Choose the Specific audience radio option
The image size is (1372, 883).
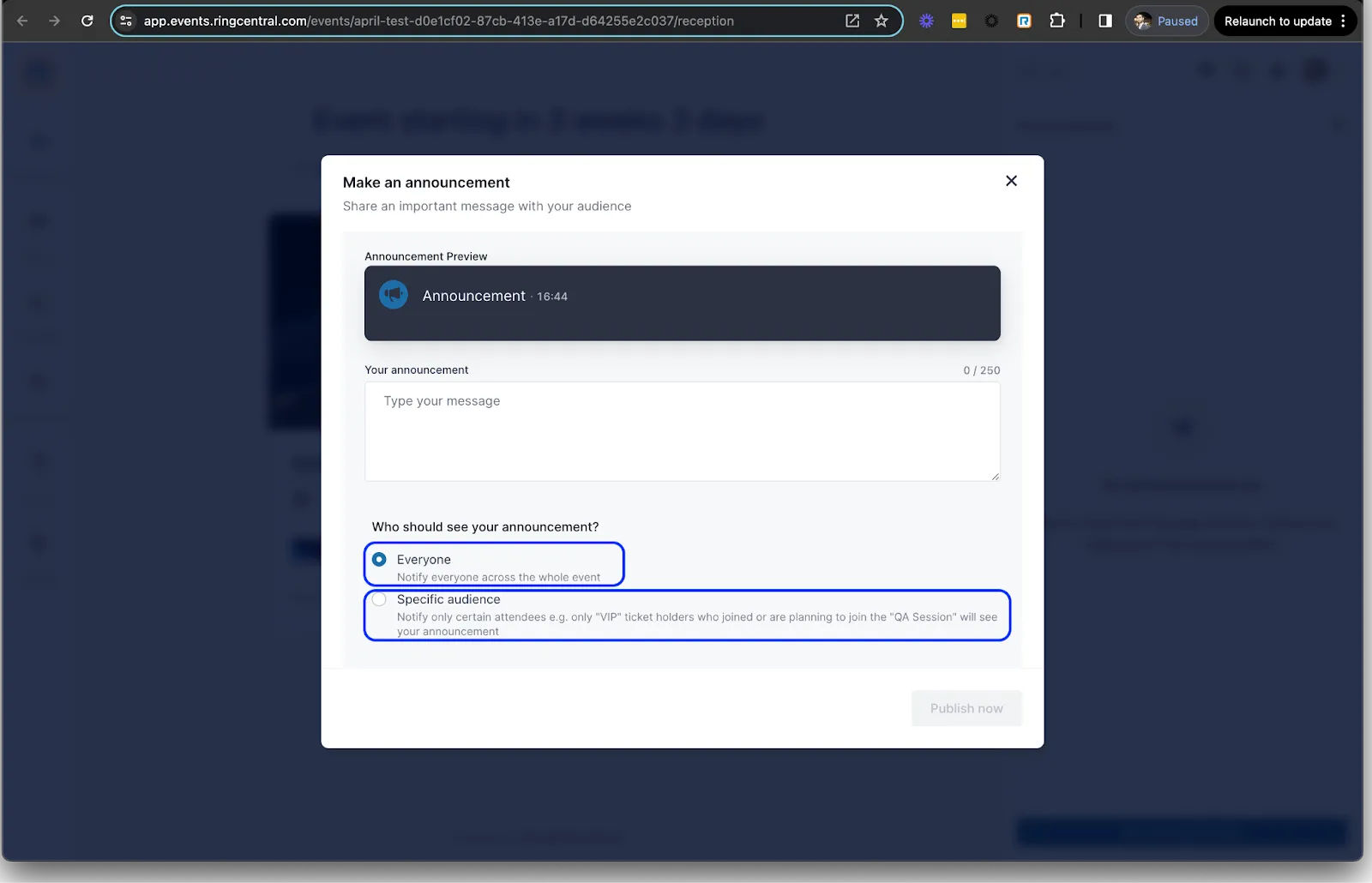379,600
